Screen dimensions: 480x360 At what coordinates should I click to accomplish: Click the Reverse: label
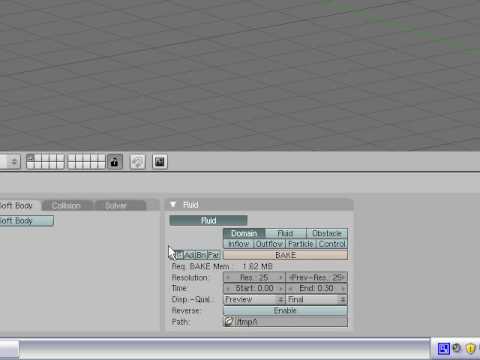(186, 310)
